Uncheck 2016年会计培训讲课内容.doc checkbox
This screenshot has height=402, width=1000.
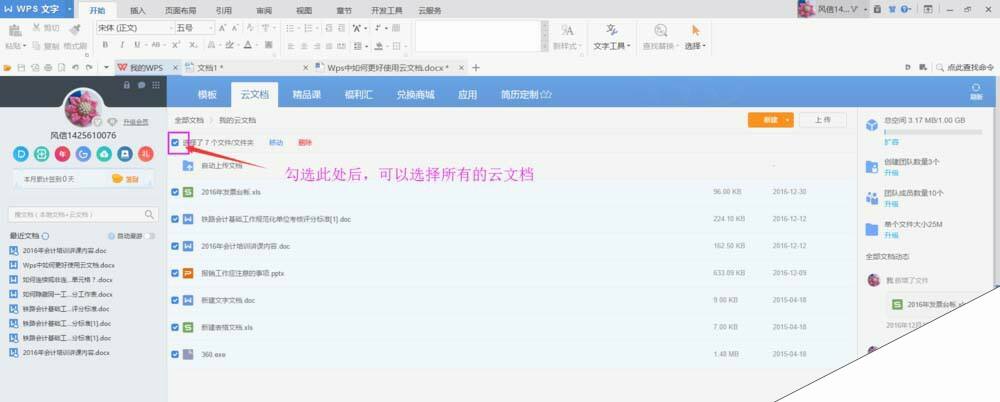click(175, 246)
